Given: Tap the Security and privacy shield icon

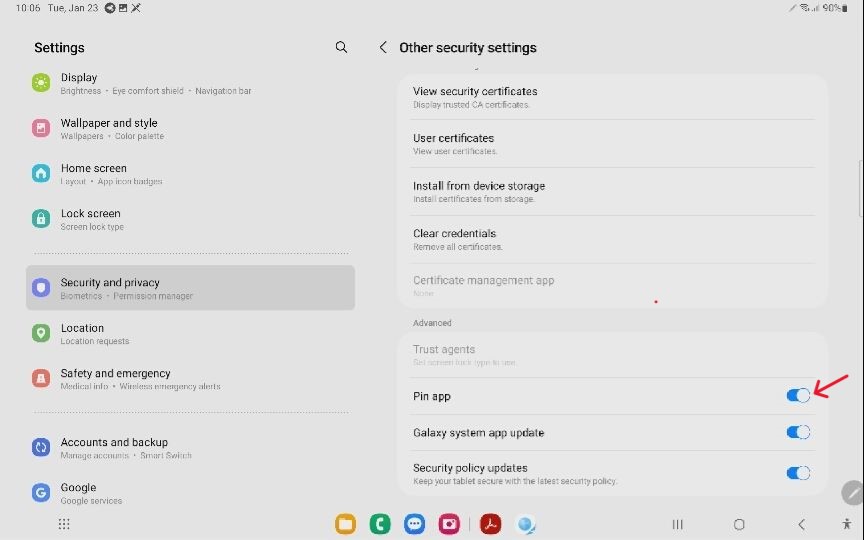Looking at the screenshot, I should click(x=41, y=288).
